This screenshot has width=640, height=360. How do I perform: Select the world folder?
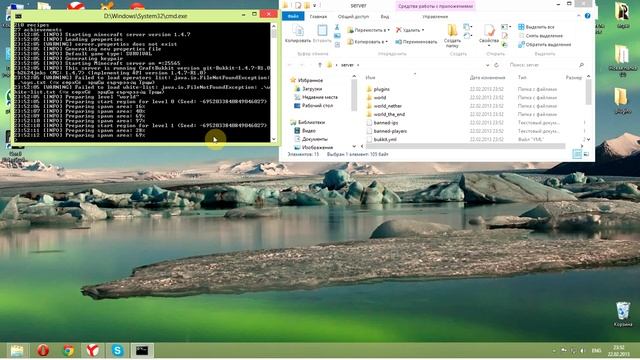(380, 98)
